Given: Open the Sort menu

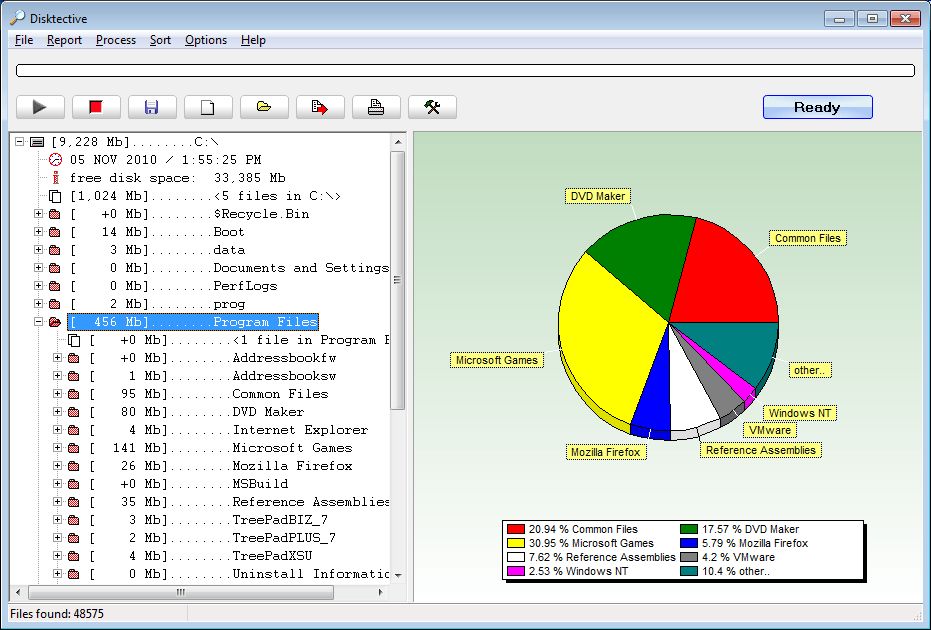Looking at the screenshot, I should [x=159, y=40].
